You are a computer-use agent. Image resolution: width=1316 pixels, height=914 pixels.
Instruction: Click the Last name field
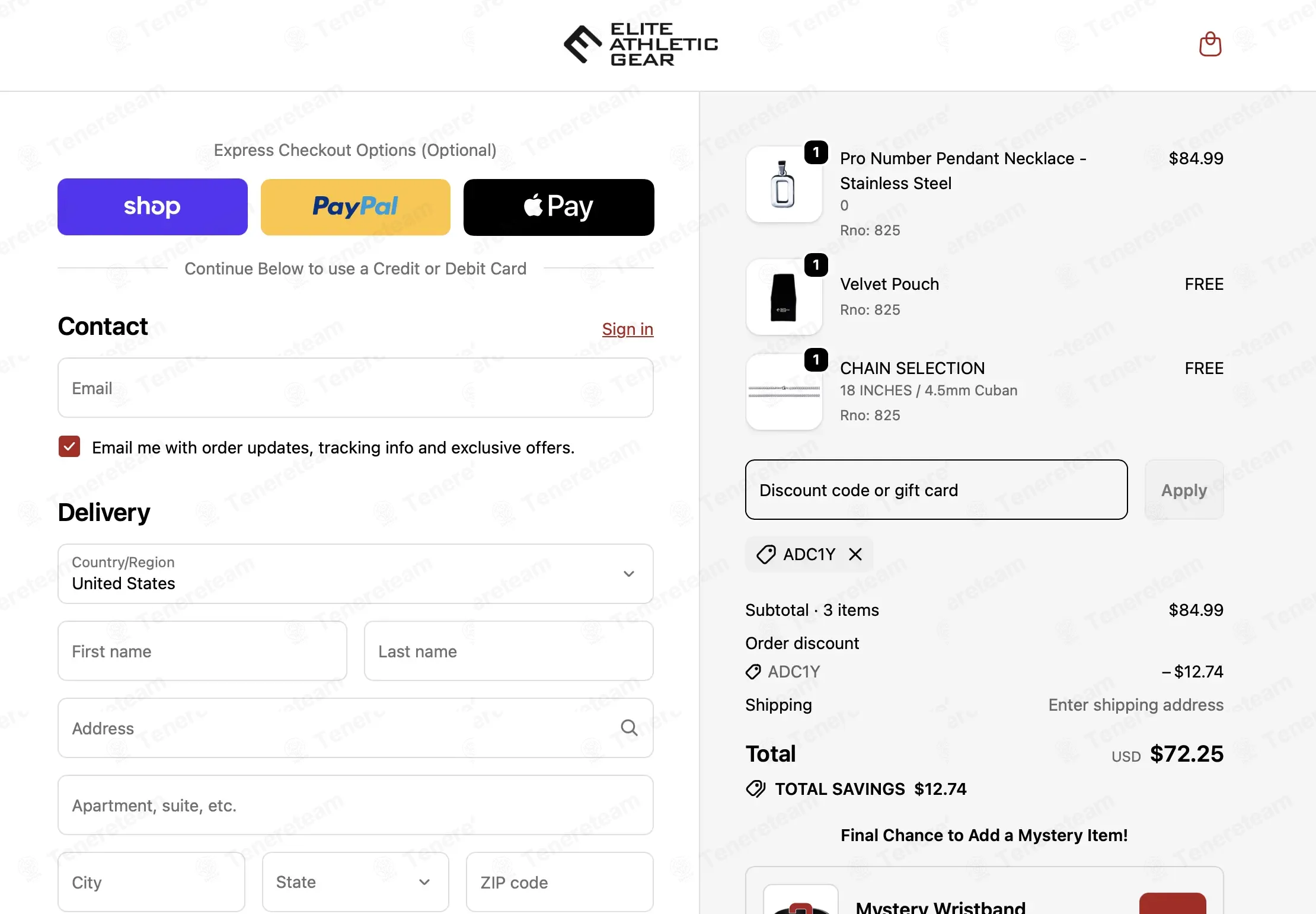(x=509, y=651)
